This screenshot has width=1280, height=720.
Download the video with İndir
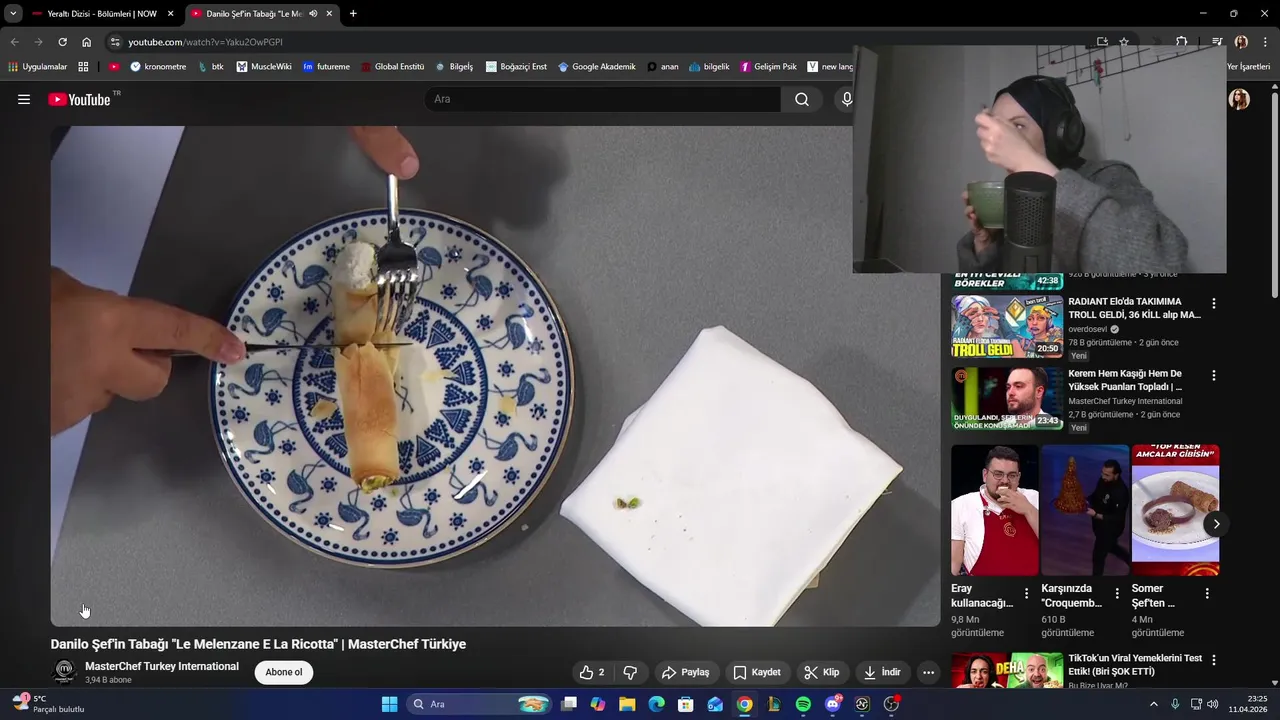click(x=882, y=672)
